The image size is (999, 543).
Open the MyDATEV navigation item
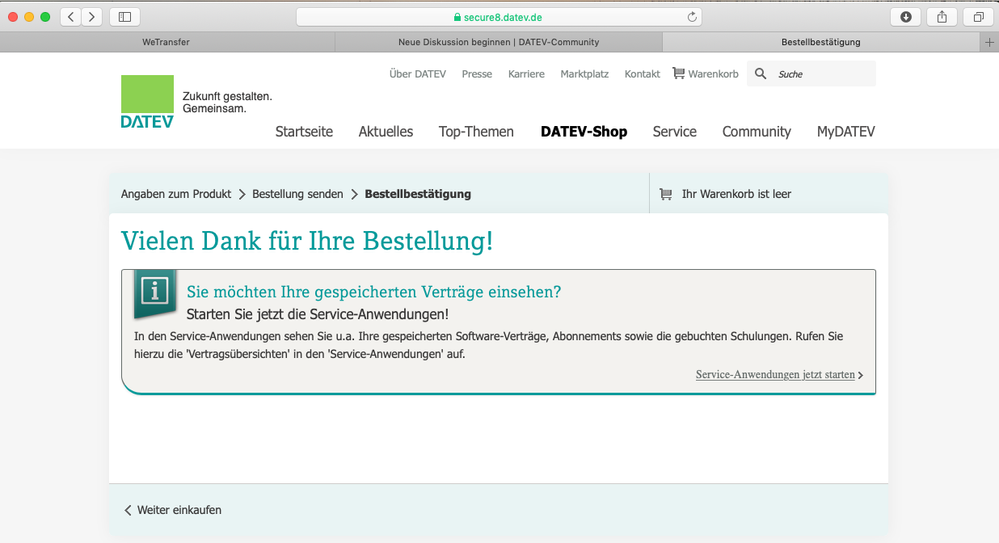pyautogui.click(x=845, y=132)
